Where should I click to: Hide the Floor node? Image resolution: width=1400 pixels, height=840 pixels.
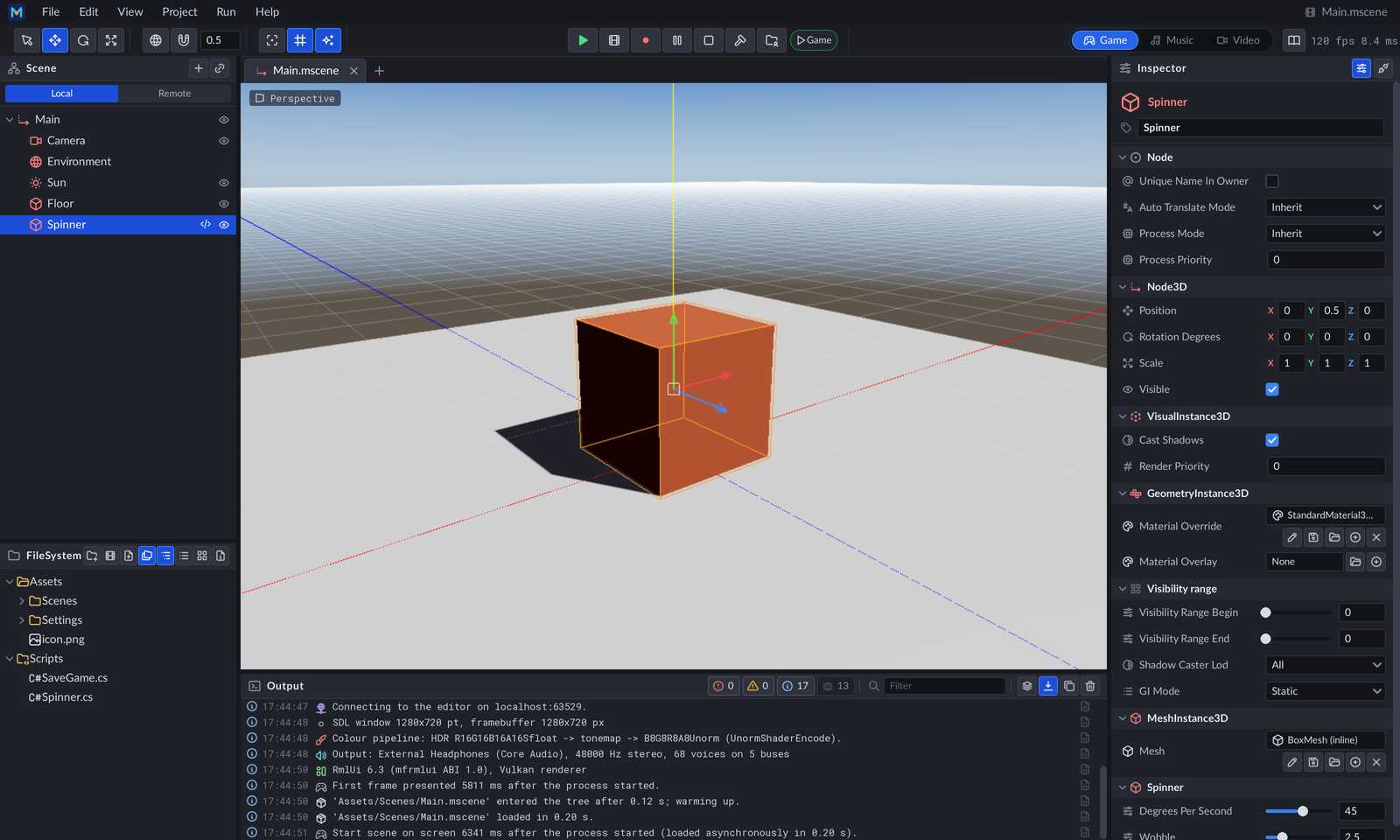tap(224, 204)
